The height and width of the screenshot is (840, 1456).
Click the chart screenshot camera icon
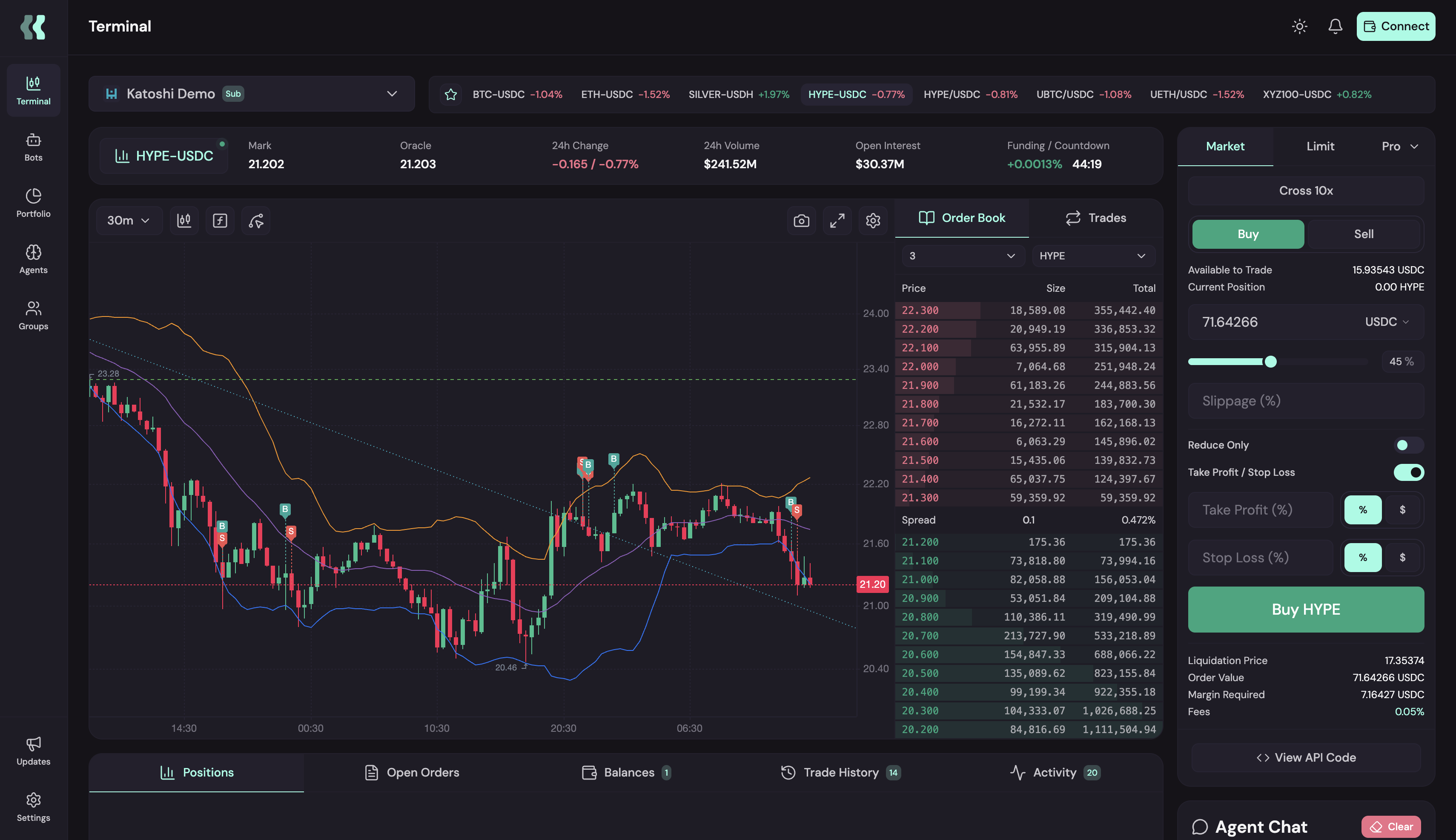click(801, 220)
